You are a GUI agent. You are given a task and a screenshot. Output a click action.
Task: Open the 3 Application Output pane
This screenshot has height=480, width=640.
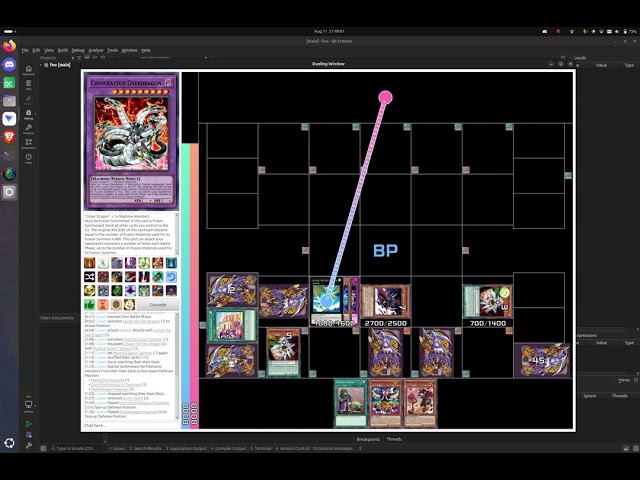tap(186, 448)
